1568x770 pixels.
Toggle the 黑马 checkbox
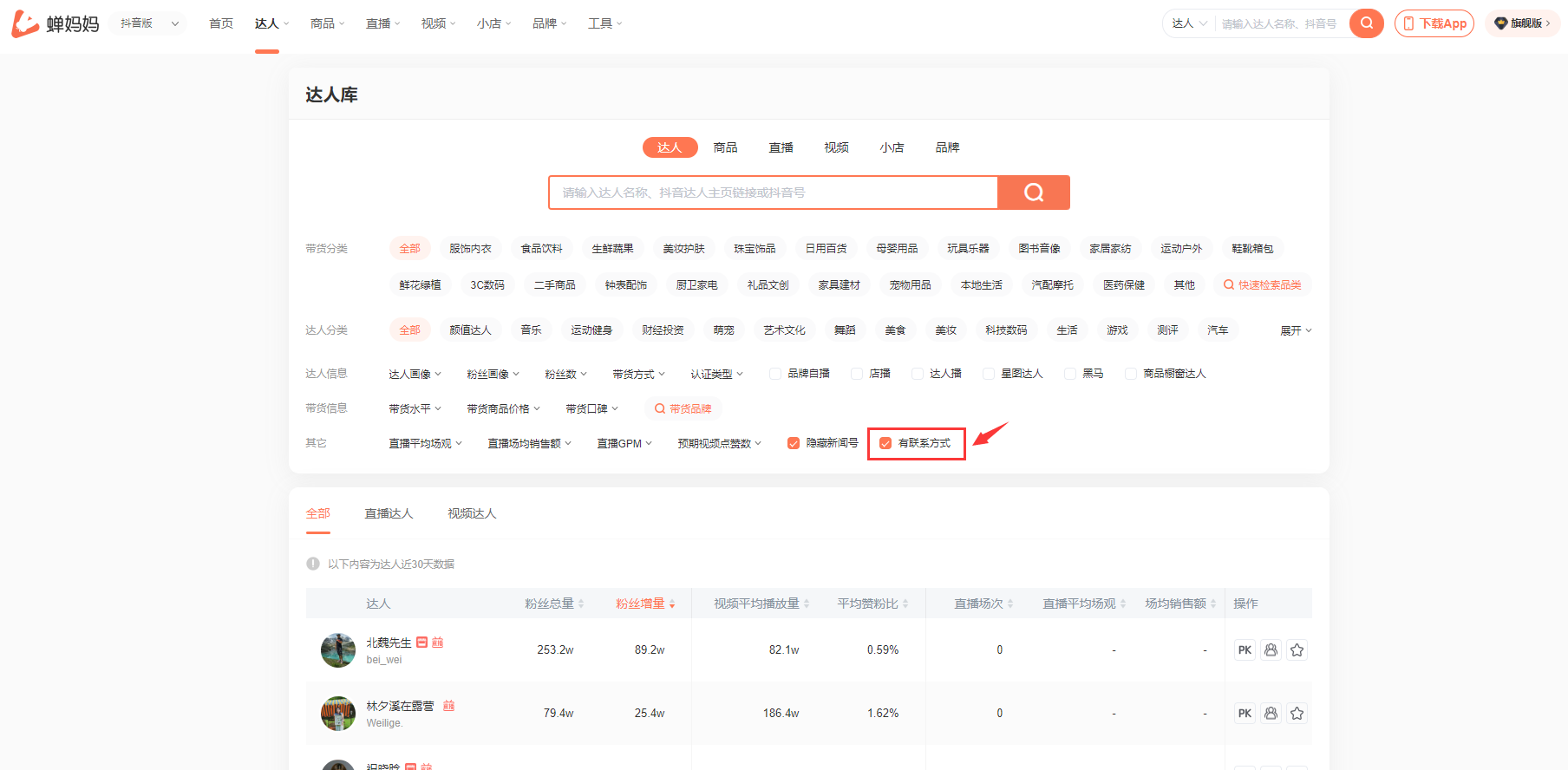pyautogui.click(x=1070, y=374)
